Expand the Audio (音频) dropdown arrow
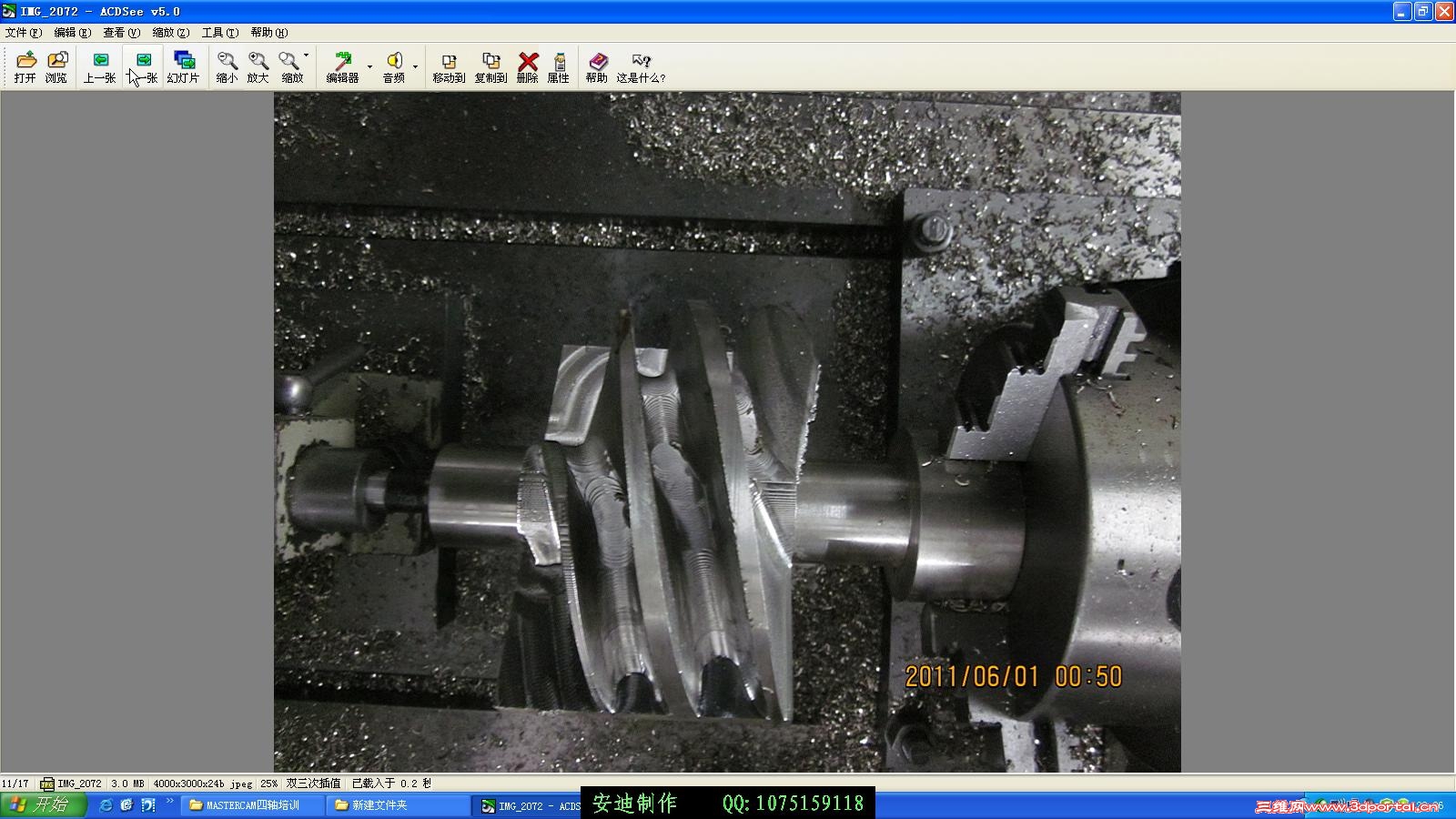The width and height of the screenshot is (1456, 819). point(415,66)
